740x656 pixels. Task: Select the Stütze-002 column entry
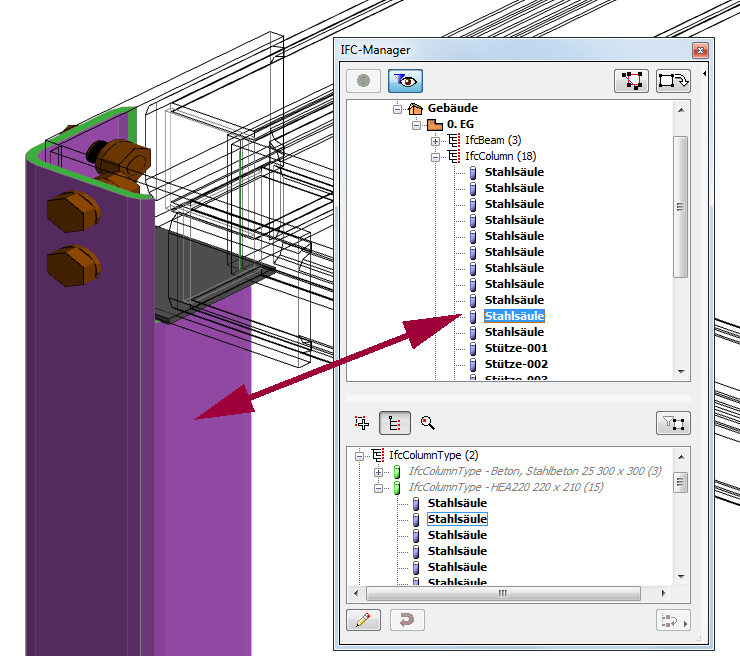pos(516,364)
